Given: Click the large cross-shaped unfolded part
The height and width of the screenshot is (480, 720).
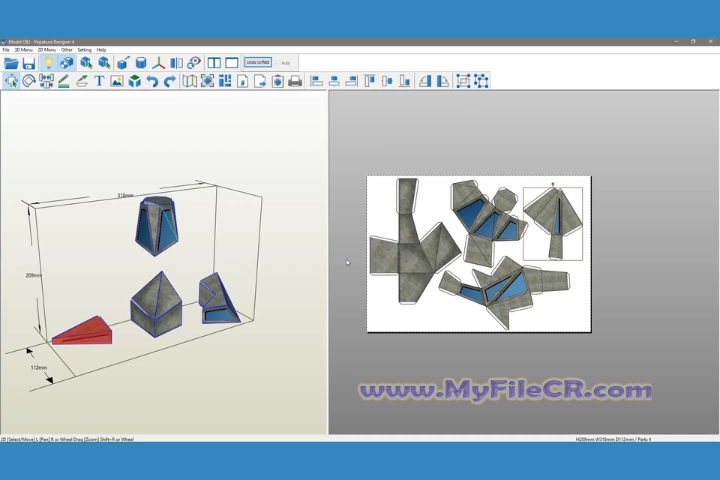Looking at the screenshot, I should (x=413, y=241).
